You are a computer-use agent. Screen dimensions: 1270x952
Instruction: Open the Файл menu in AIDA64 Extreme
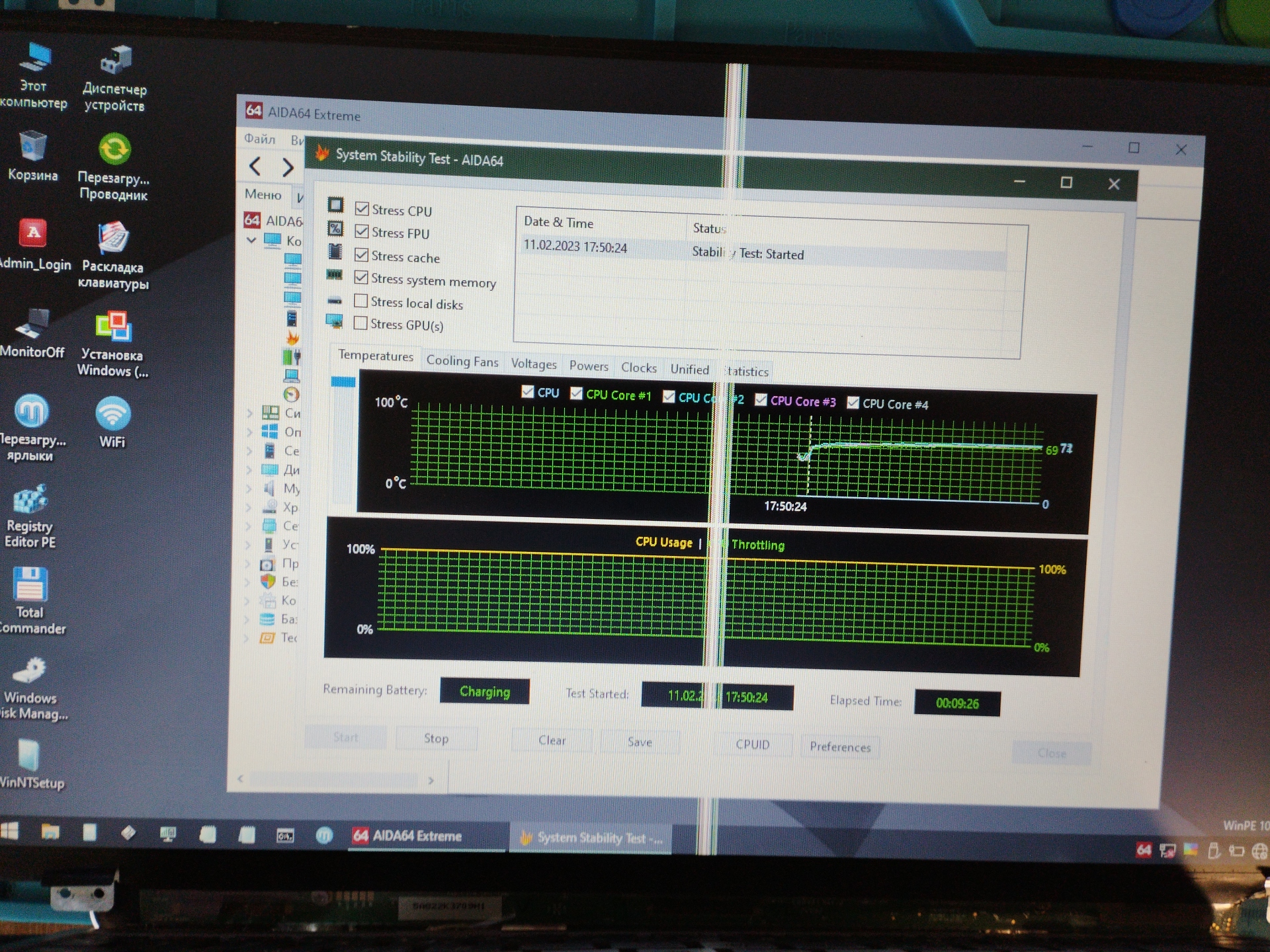(x=260, y=139)
